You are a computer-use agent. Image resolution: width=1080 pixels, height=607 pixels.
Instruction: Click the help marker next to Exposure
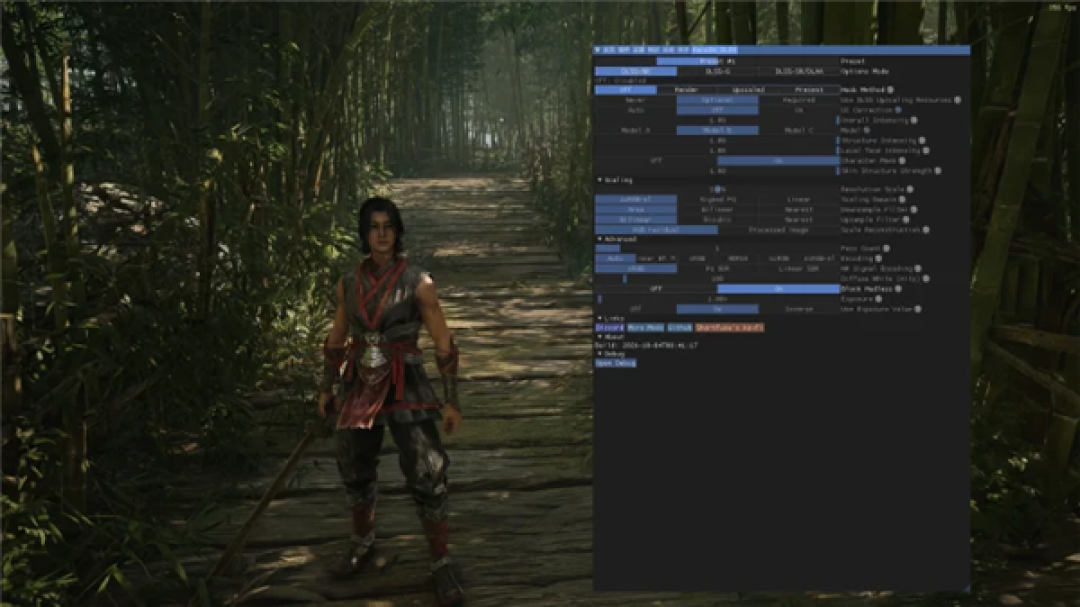pos(879,299)
